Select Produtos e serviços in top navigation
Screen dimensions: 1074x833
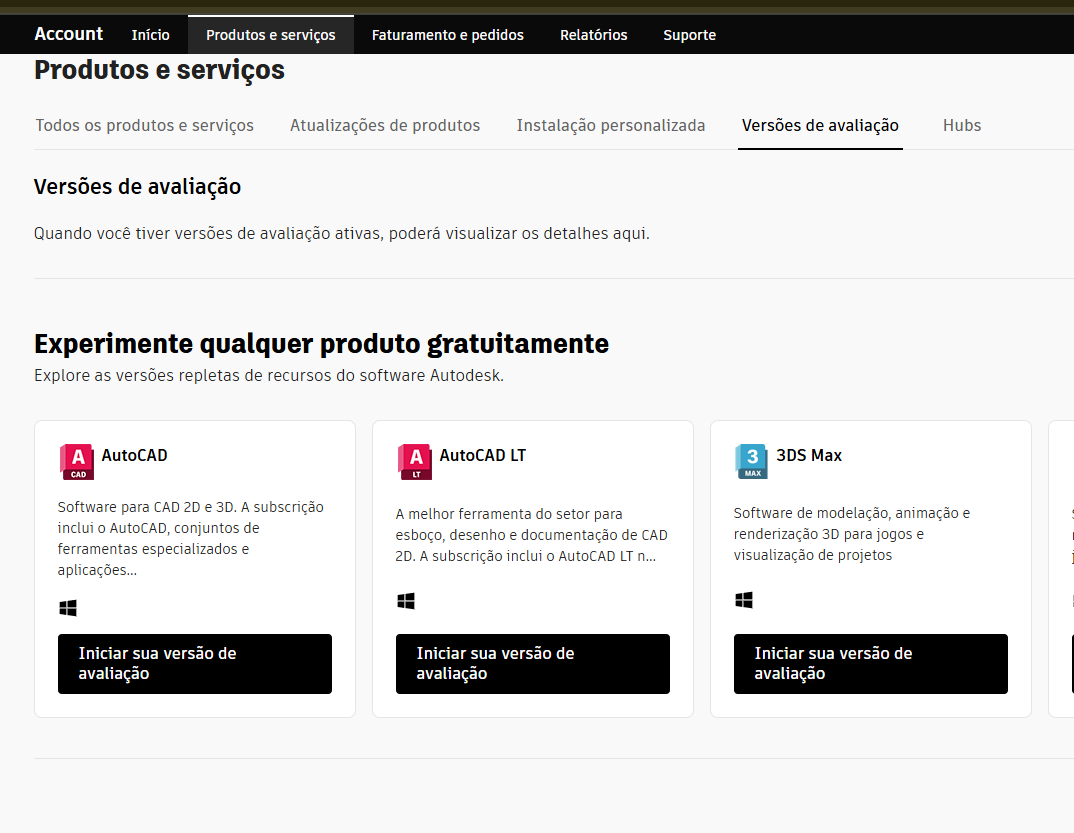[x=271, y=35]
